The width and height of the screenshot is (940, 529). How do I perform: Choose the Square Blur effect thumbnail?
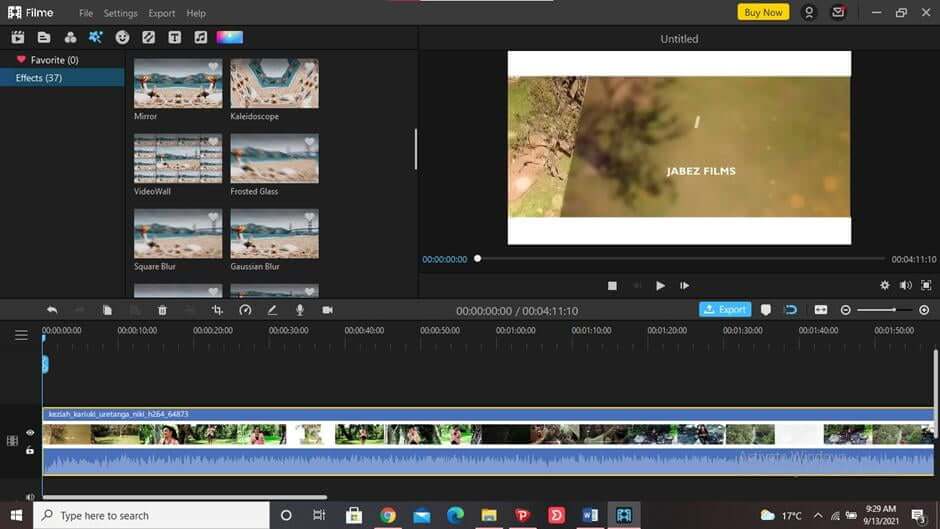(x=178, y=234)
